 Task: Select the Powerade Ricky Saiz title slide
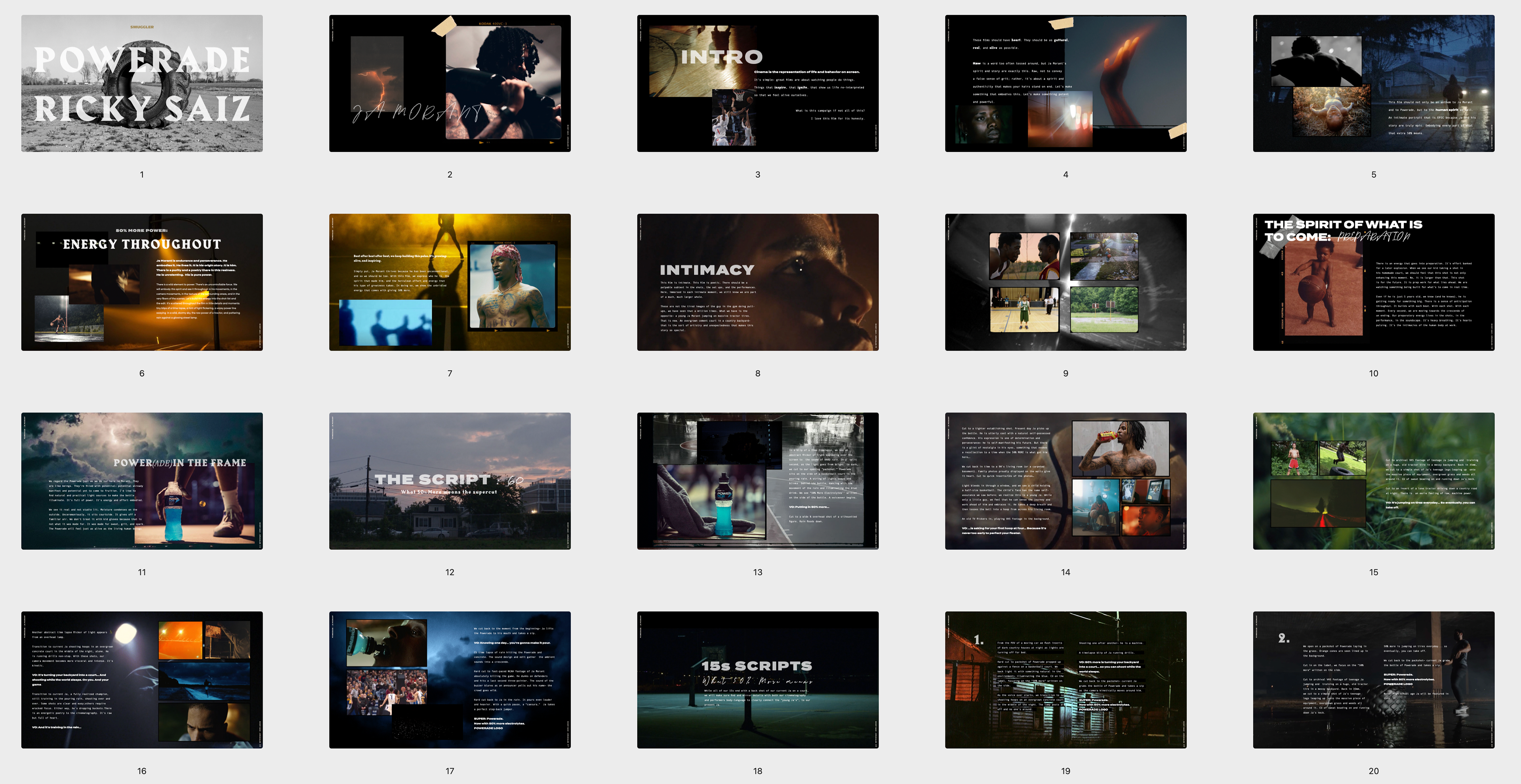click(x=142, y=83)
